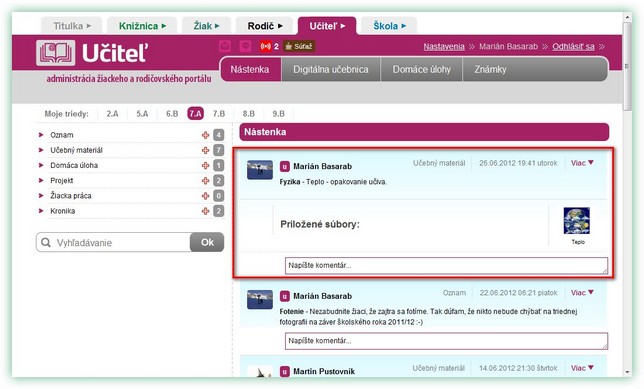Click the red broadcast notifications icon
This screenshot has width=644, height=389.
click(266, 46)
